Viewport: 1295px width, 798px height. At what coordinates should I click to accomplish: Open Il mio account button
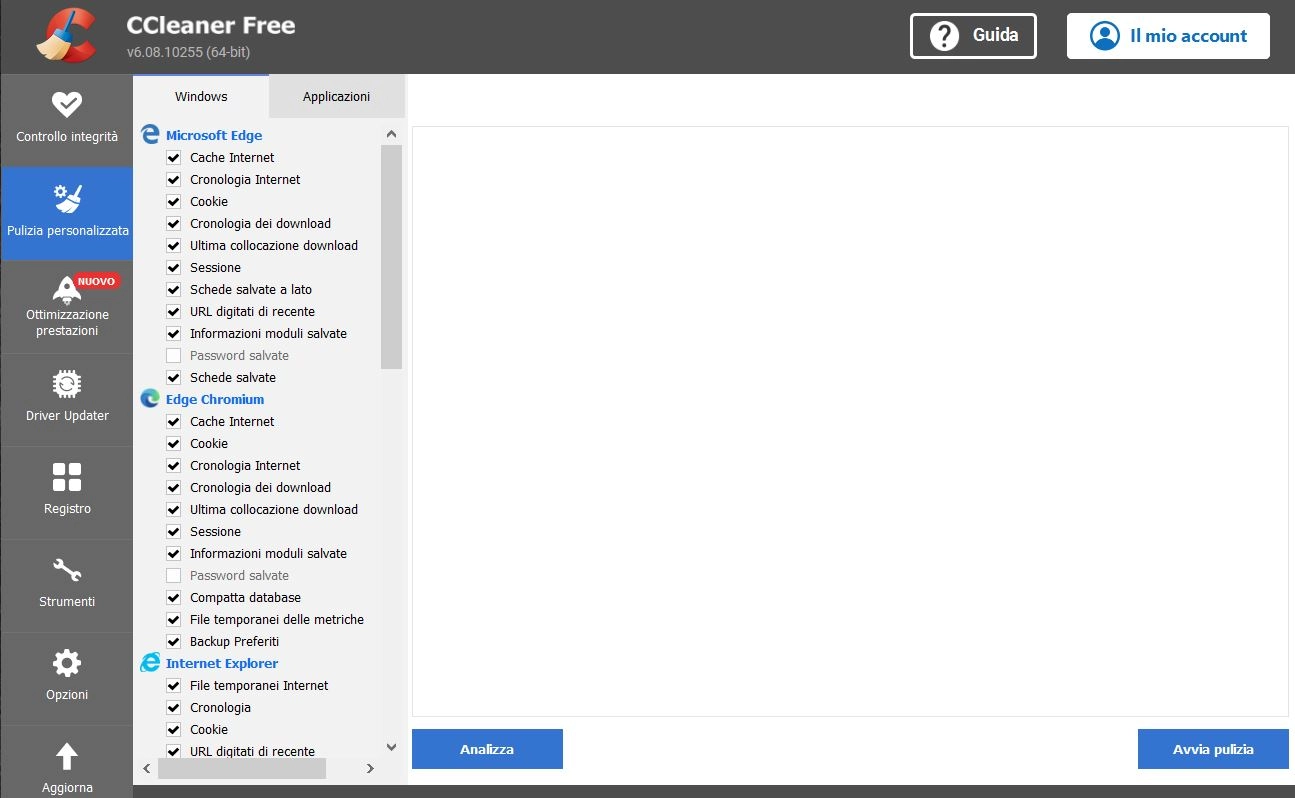click(1168, 36)
